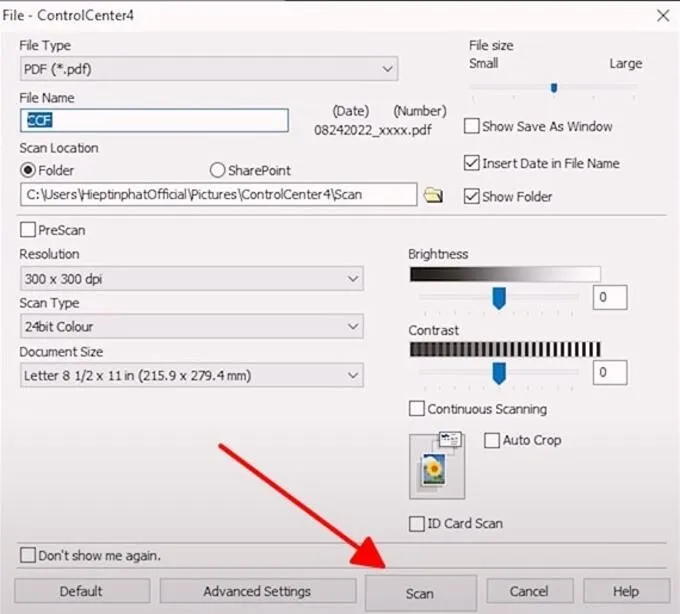Click the Cancel button

(x=530, y=591)
